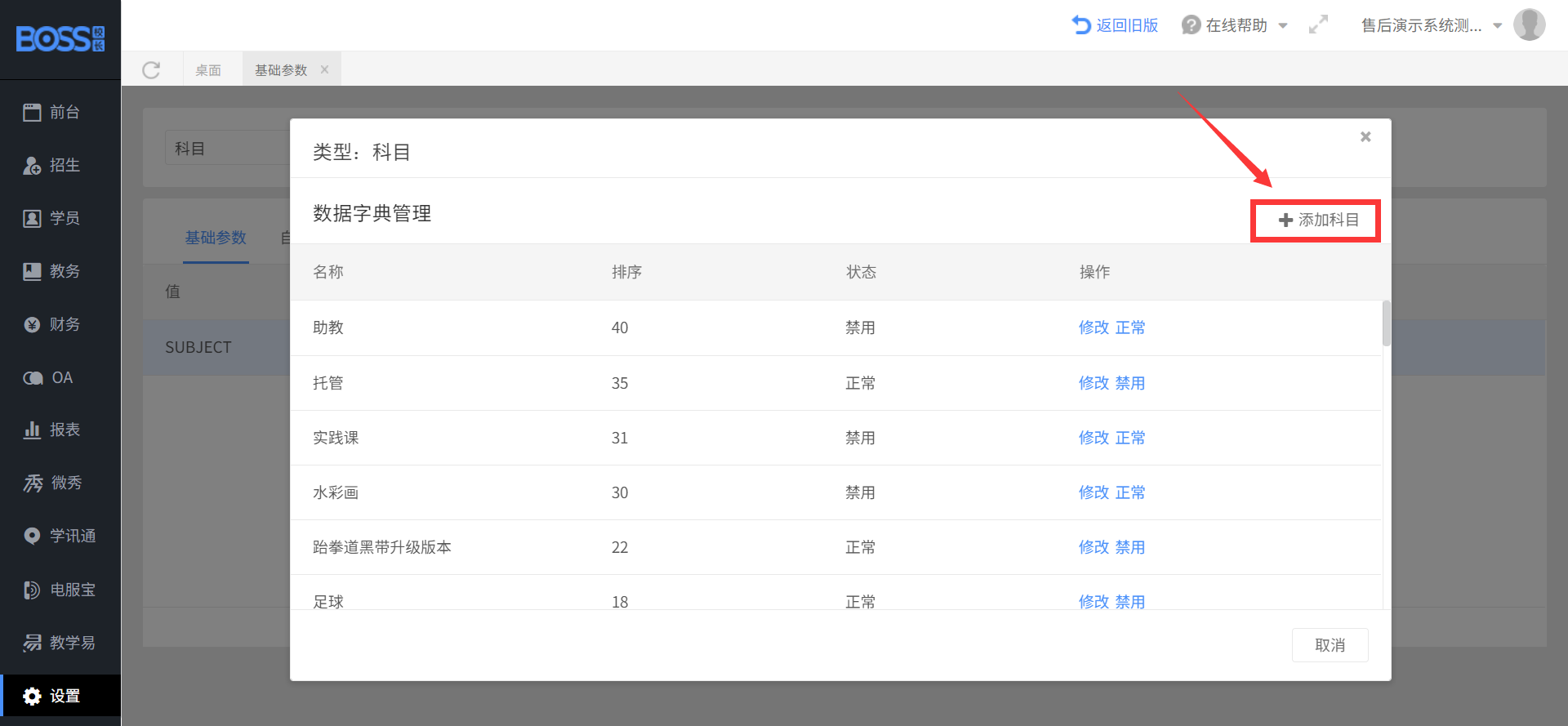Click the 添加科目 button
Screen dimensions: 1568x726
point(1316,220)
